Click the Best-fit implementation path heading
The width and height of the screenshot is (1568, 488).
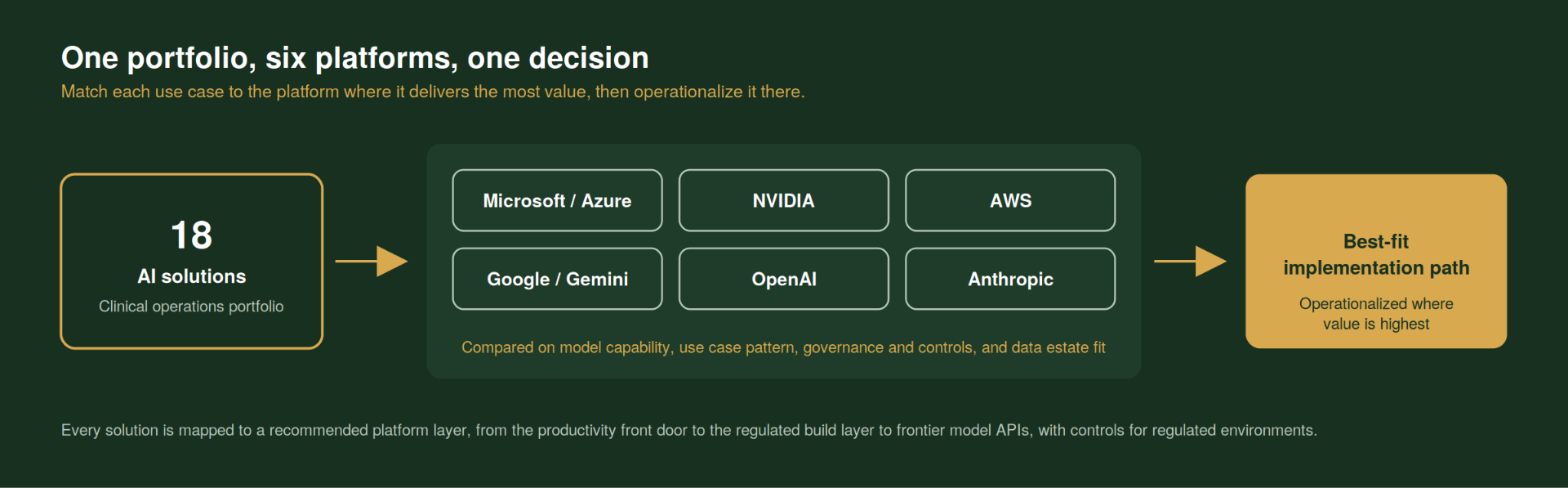[x=1376, y=254]
